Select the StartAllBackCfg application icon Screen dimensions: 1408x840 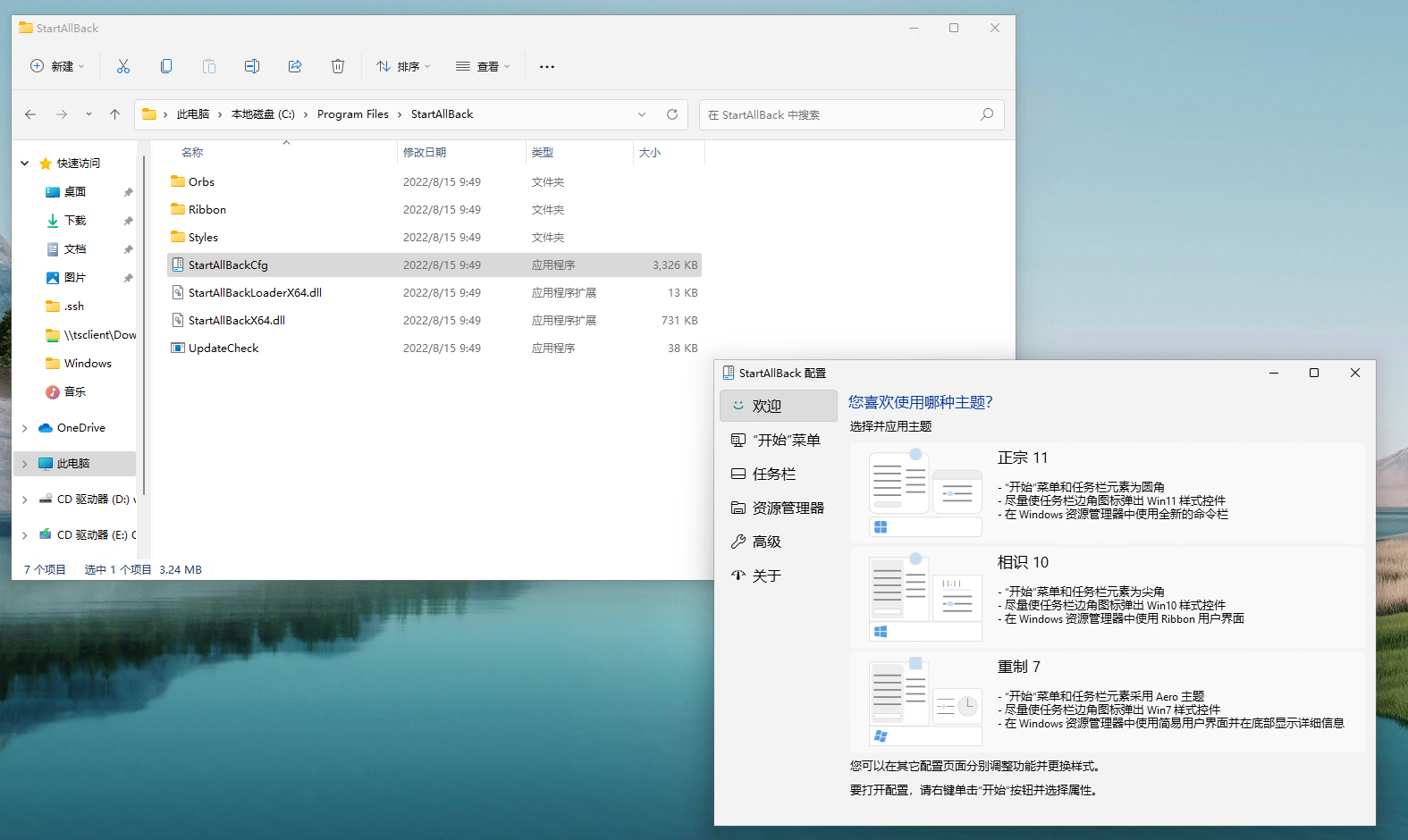tap(178, 265)
